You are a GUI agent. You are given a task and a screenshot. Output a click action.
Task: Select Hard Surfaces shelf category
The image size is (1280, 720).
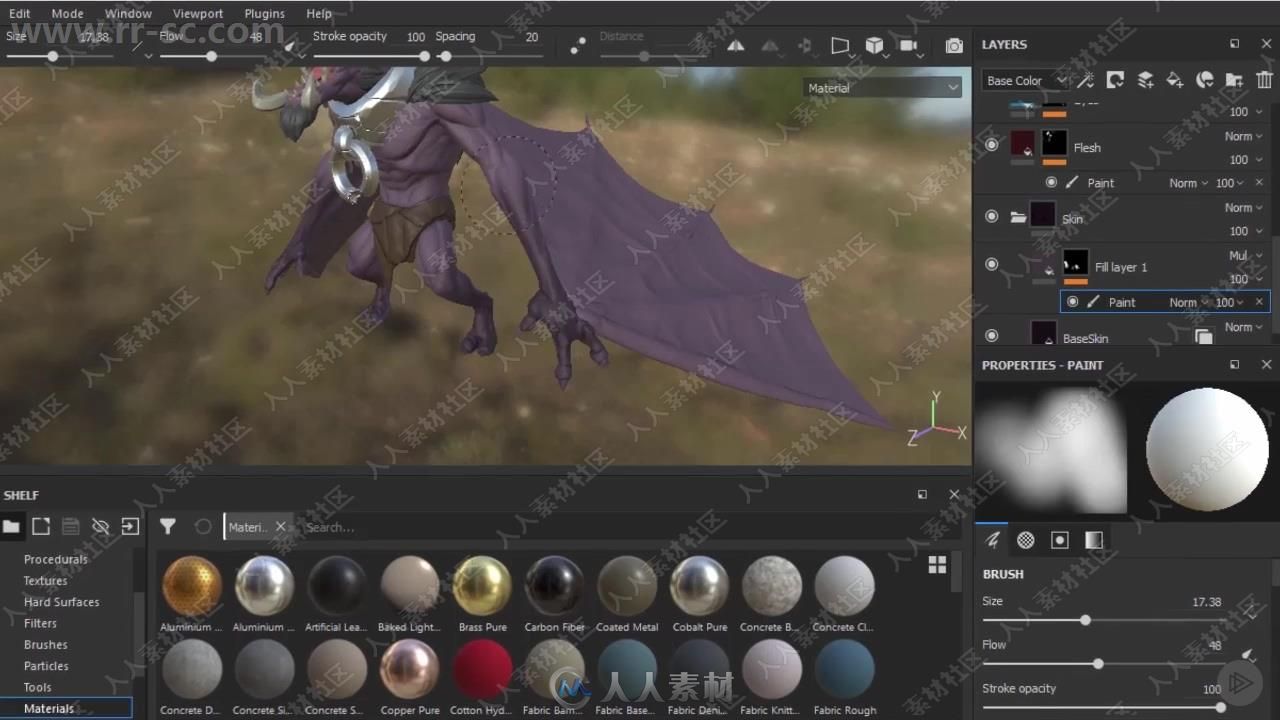pos(61,602)
